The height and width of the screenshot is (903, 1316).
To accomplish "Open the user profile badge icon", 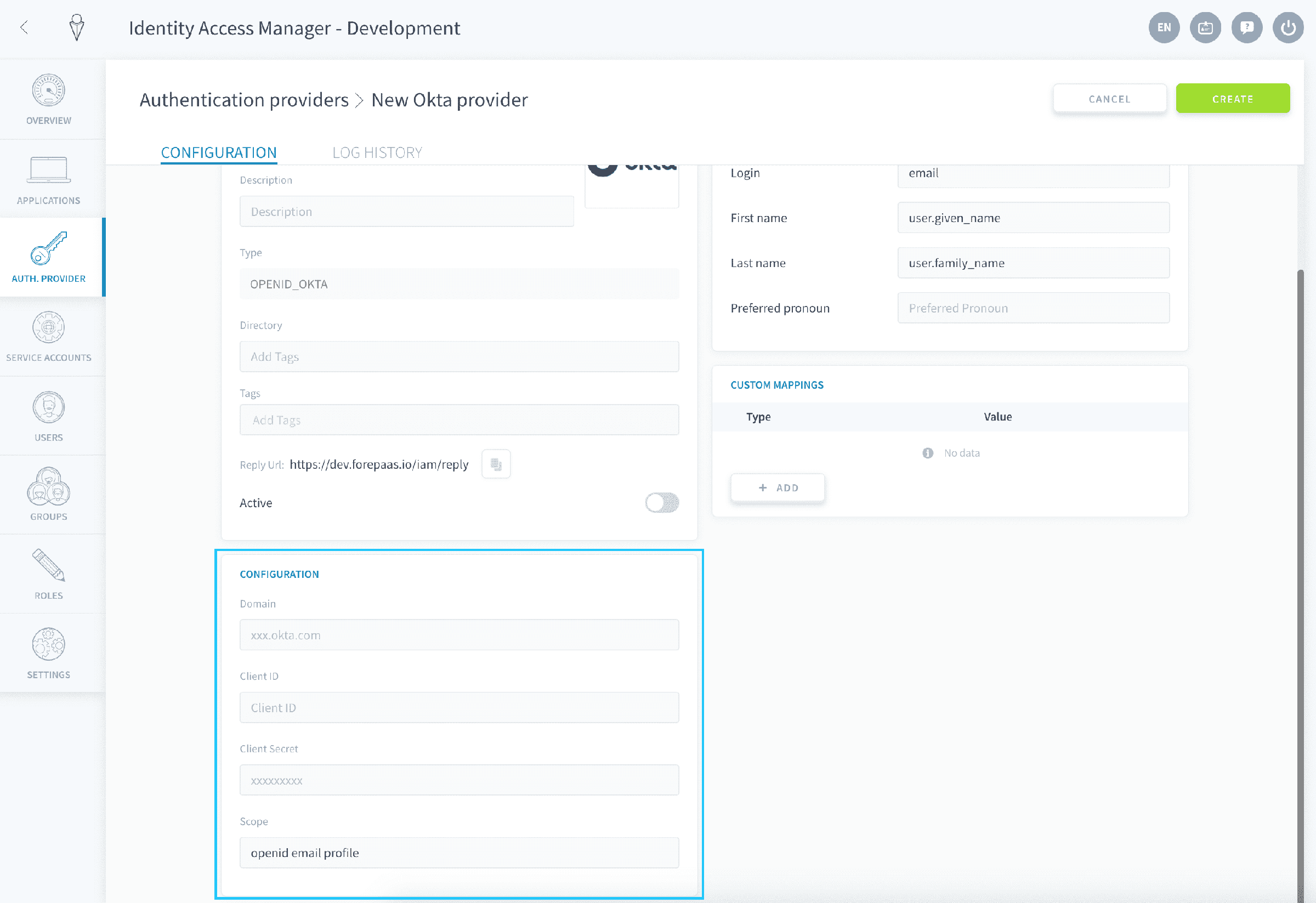I will pyautogui.click(x=1205, y=27).
